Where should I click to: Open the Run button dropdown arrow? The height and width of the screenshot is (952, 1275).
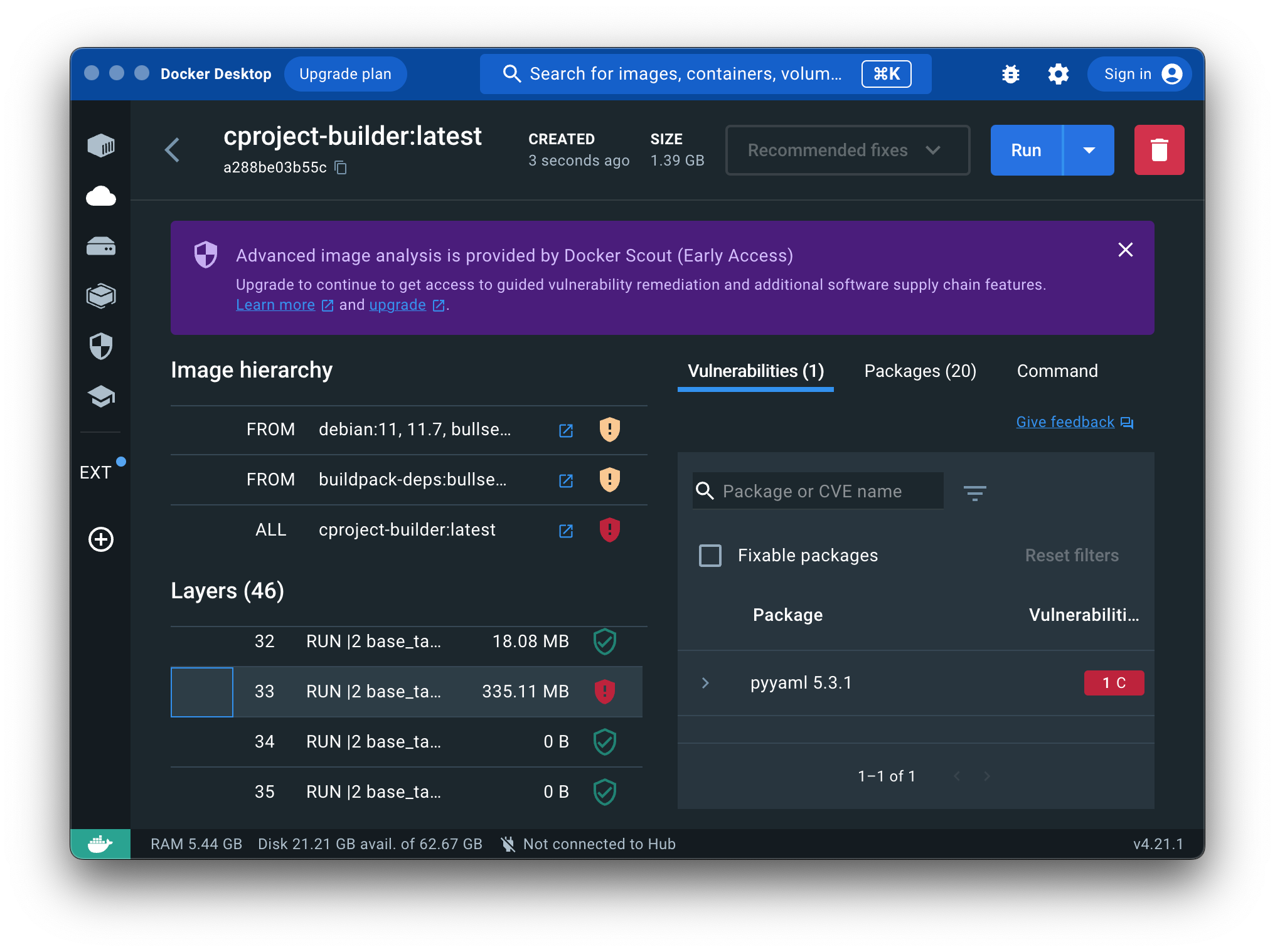pos(1089,151)
